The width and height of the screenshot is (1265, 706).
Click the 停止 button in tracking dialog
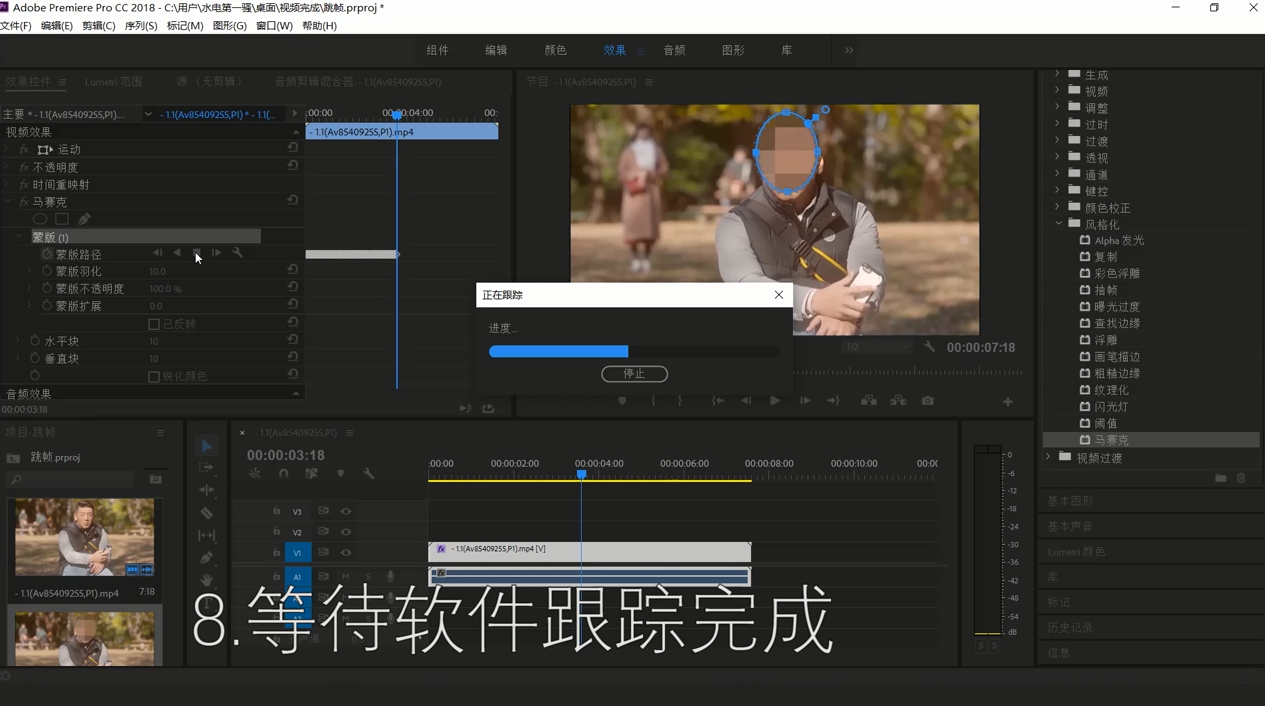634,374
